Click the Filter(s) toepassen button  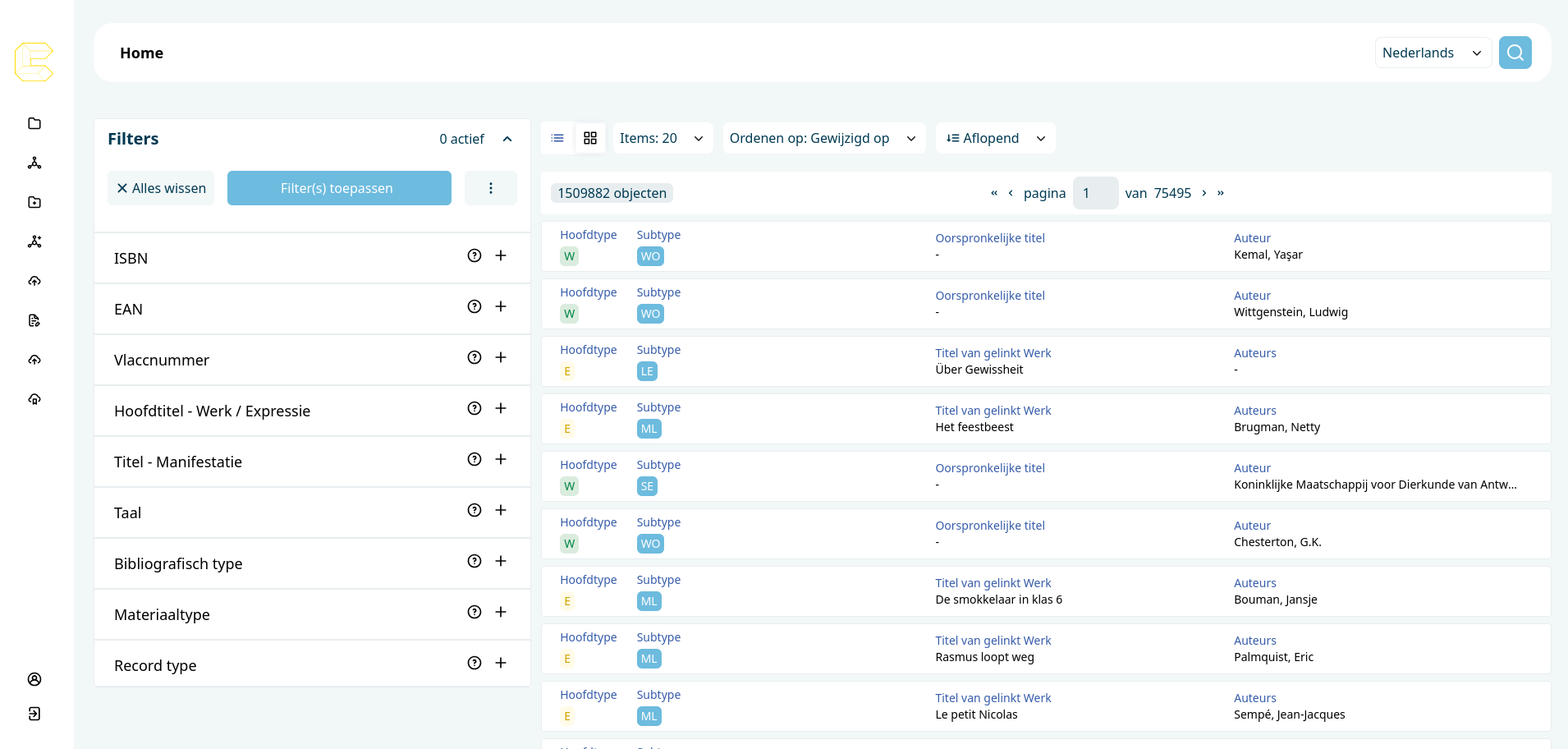pos(339,188)
